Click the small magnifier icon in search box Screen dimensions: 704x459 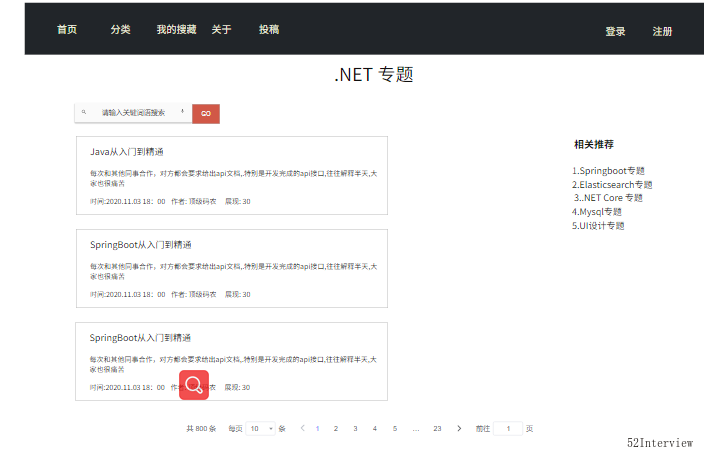(84, 112)
